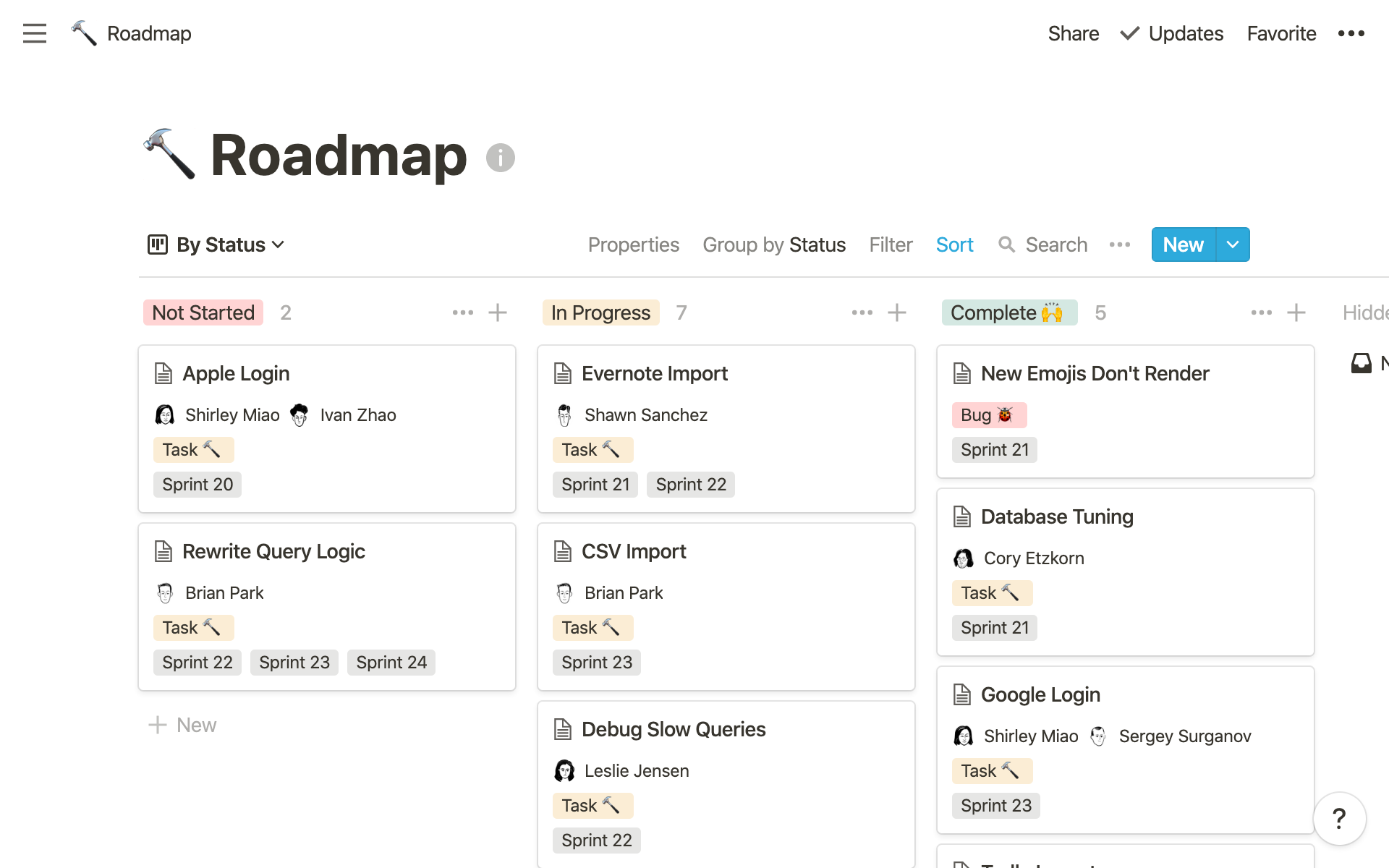Click the blue New button
Image resolution: width=1389 pixels, height=868 pixels.
tap(1183, 244)
